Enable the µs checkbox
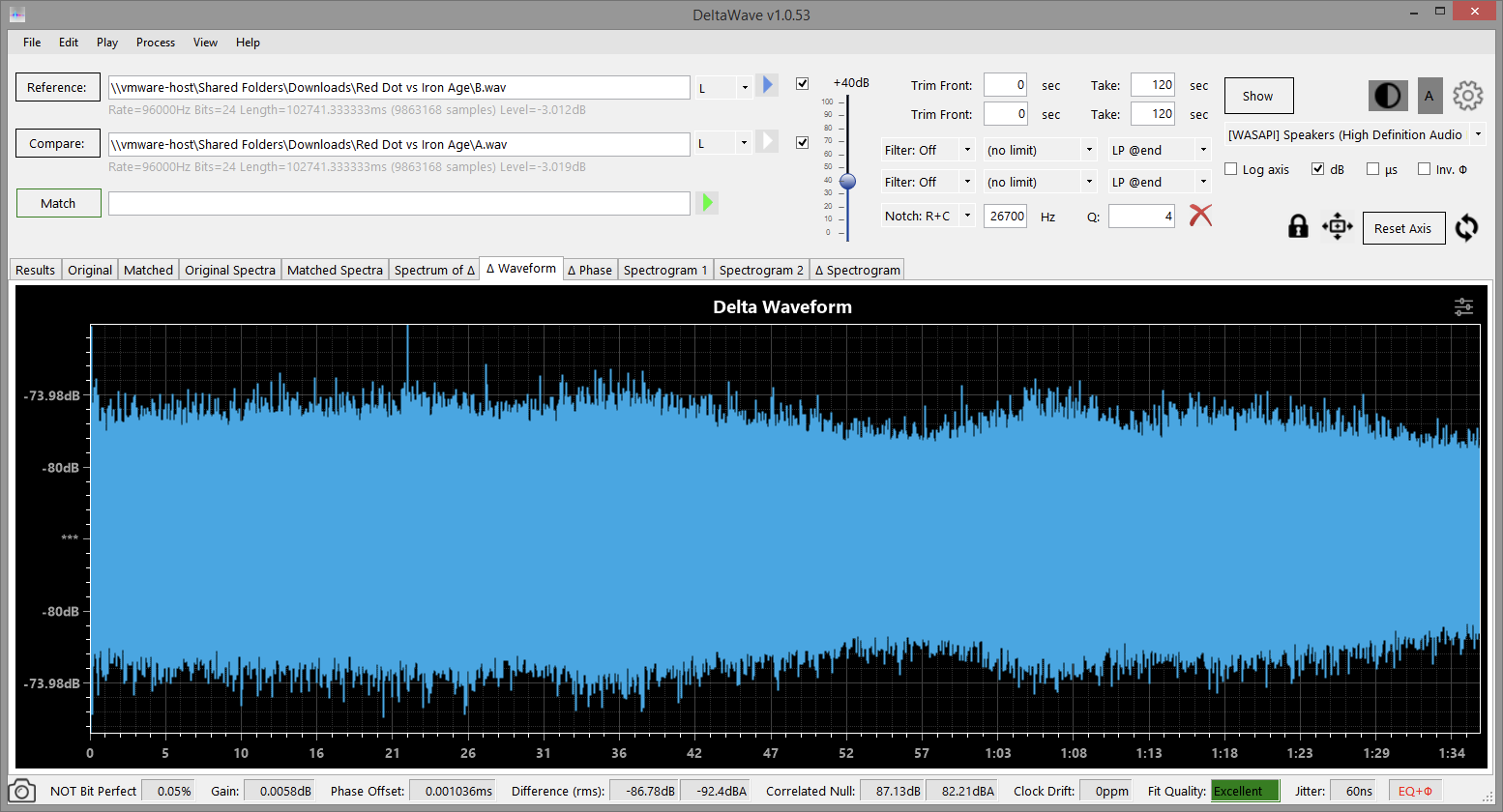Screen dimensions: 1503x812 (x=1372, y=169)
